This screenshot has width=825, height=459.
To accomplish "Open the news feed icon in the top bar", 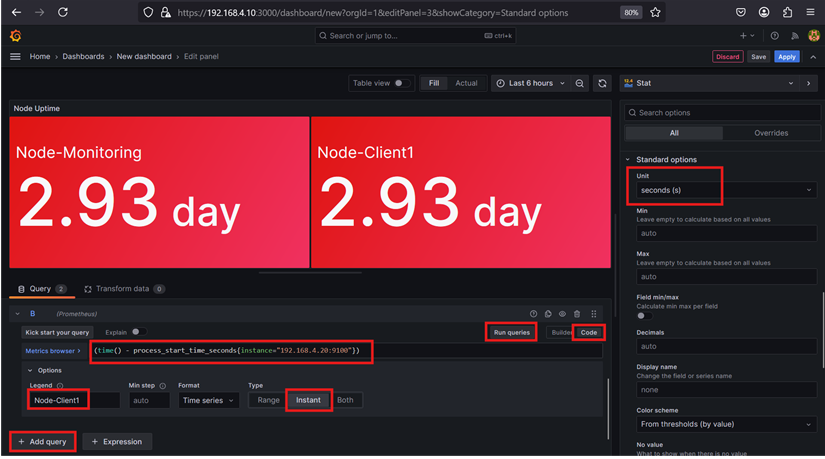I will [794, 36].
